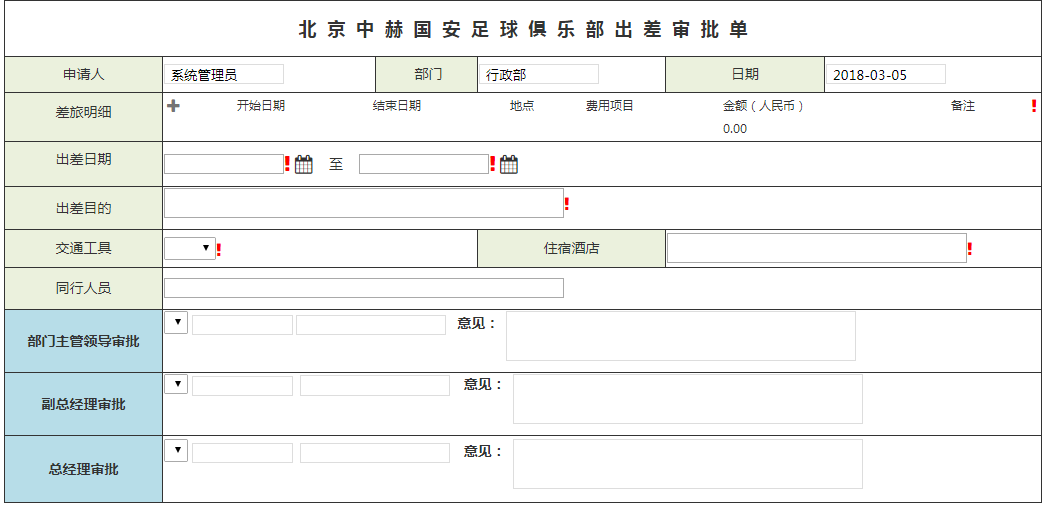Click the 备注 column header

(x=963, y=106)
